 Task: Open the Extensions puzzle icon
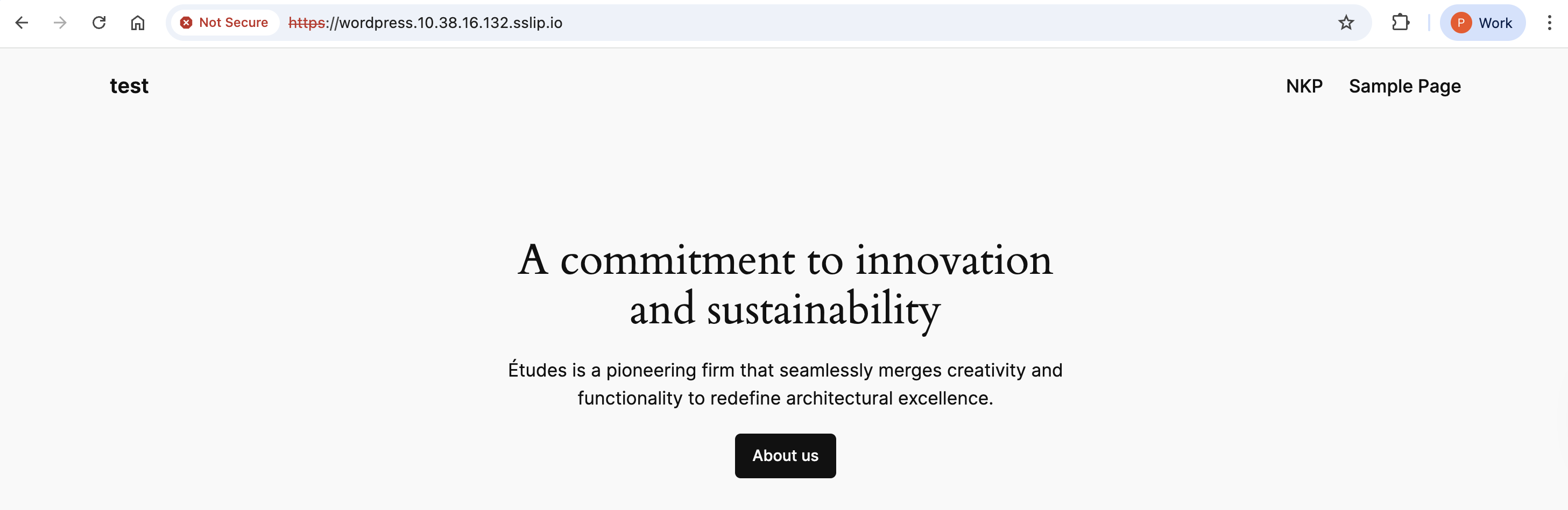(1400, 23)
